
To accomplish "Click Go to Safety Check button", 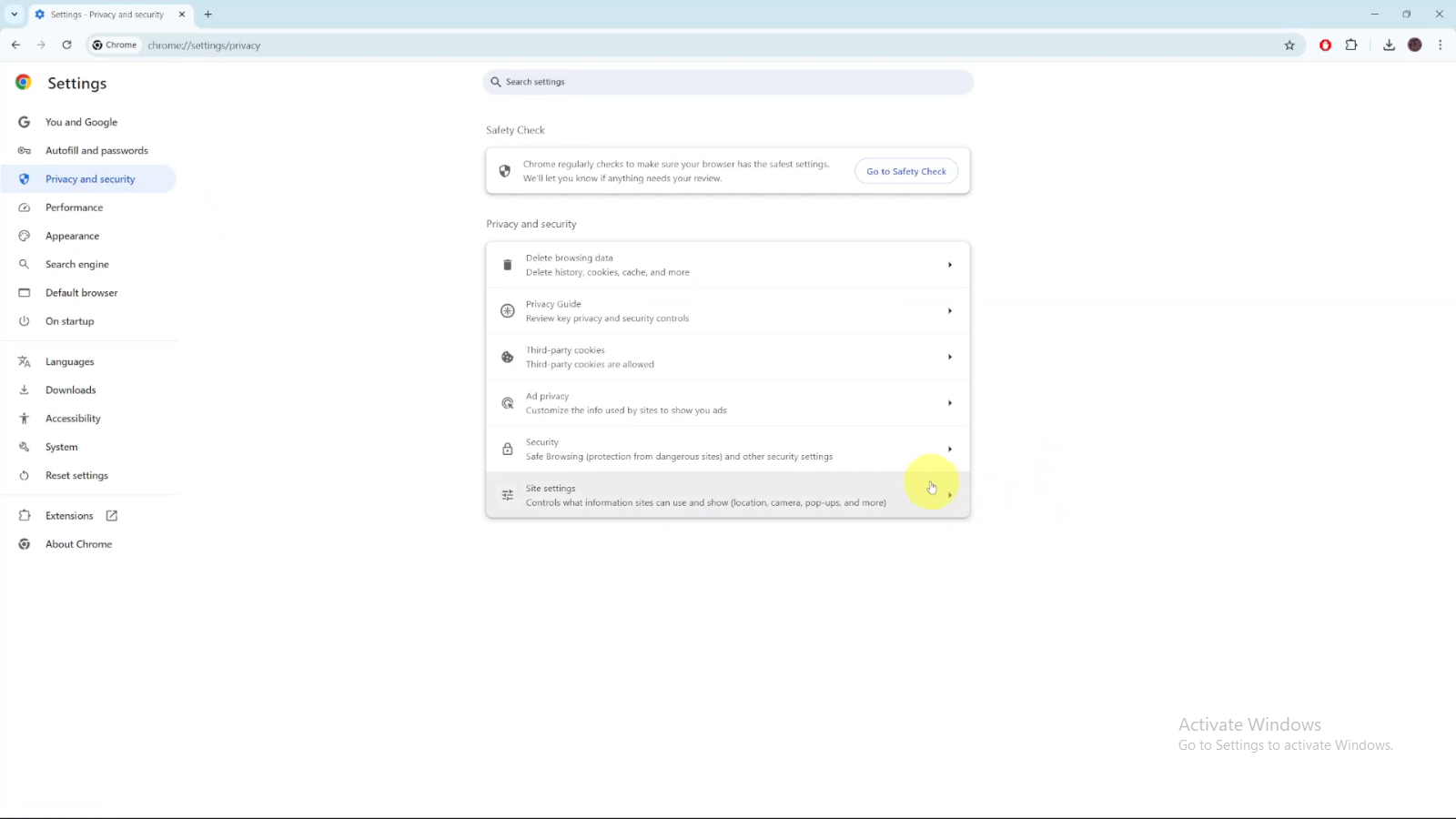I will [x=905, y=171].
